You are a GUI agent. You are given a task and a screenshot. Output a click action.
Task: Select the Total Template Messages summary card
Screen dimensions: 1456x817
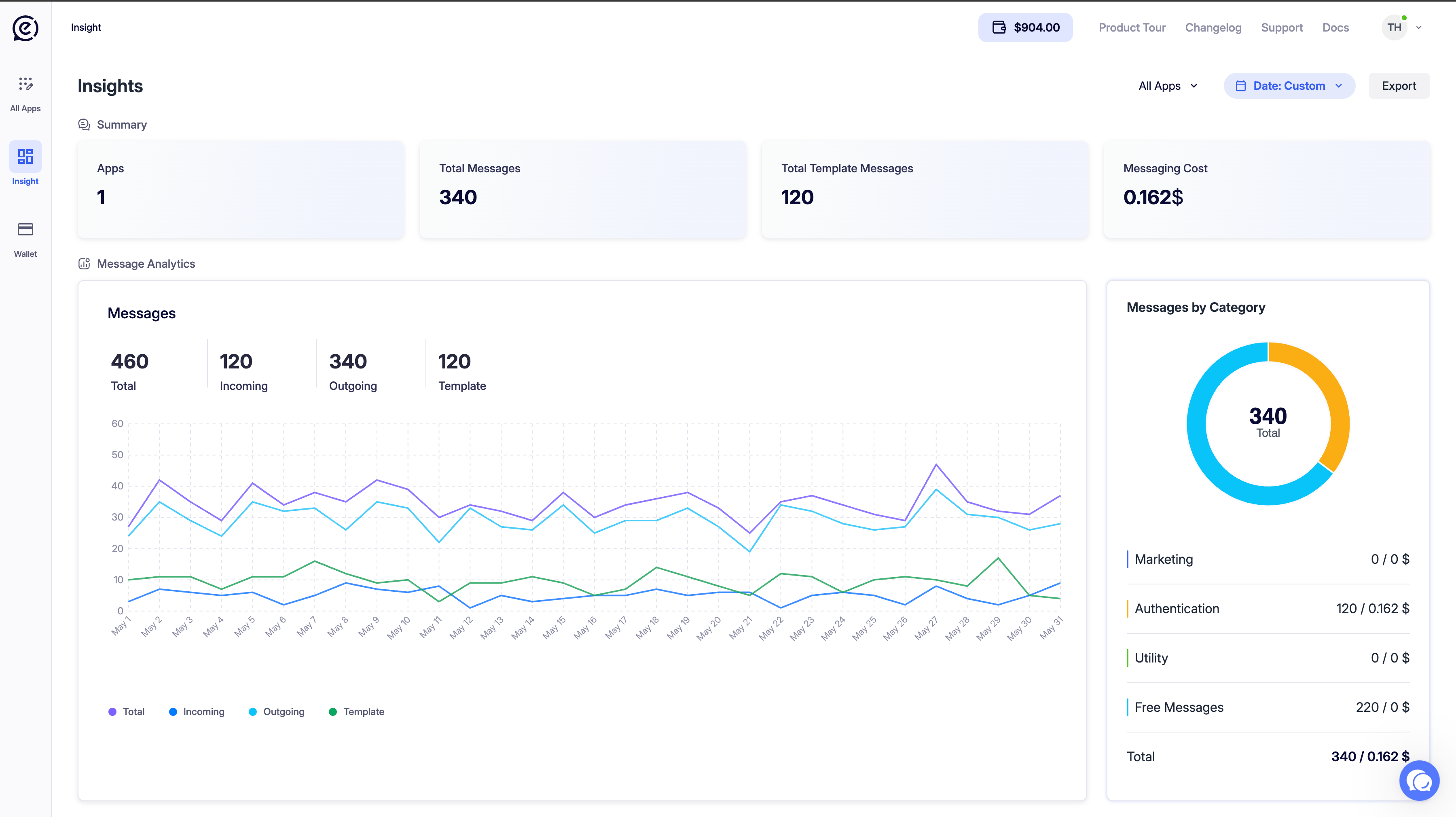(925, 189)
